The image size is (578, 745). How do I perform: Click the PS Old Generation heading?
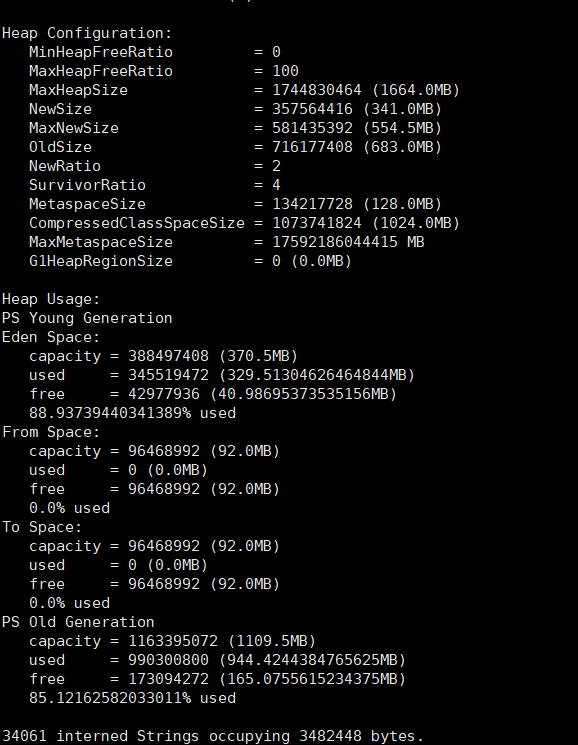(x=78, y=622)
